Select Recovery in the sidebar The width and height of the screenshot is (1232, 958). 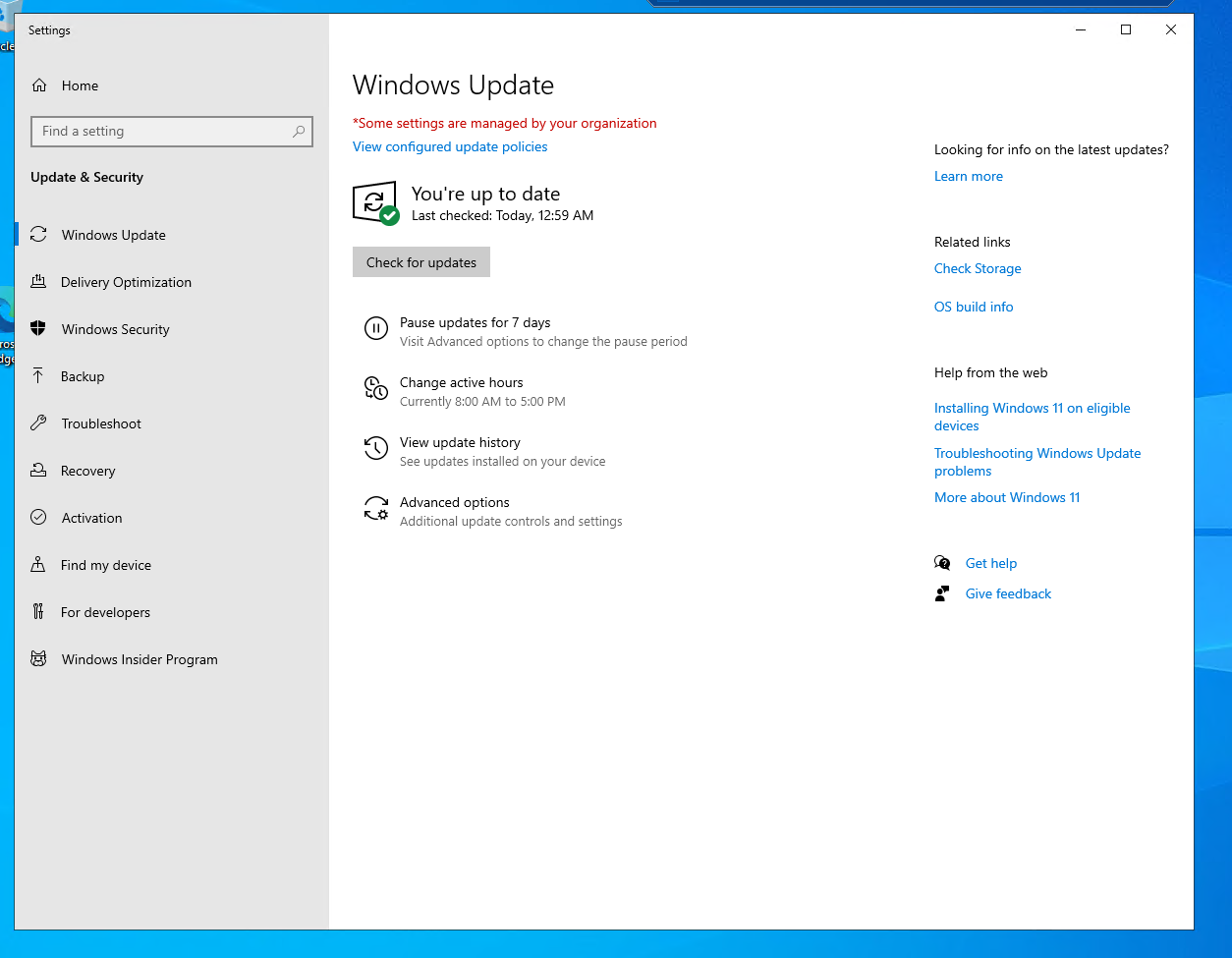tap(172, 471)
